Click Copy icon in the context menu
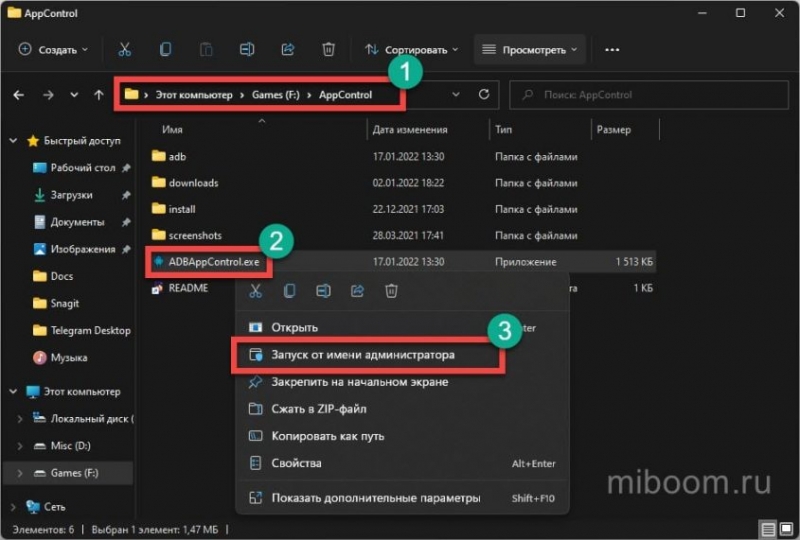Viewport: 800px width, 540px height. [x=289, y=291]
